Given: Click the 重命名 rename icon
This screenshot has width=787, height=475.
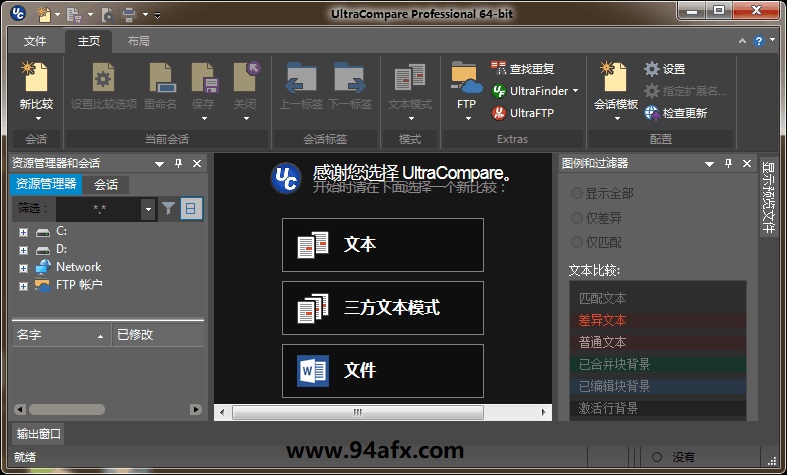Looking at the screenshot, I should (161, 77).
